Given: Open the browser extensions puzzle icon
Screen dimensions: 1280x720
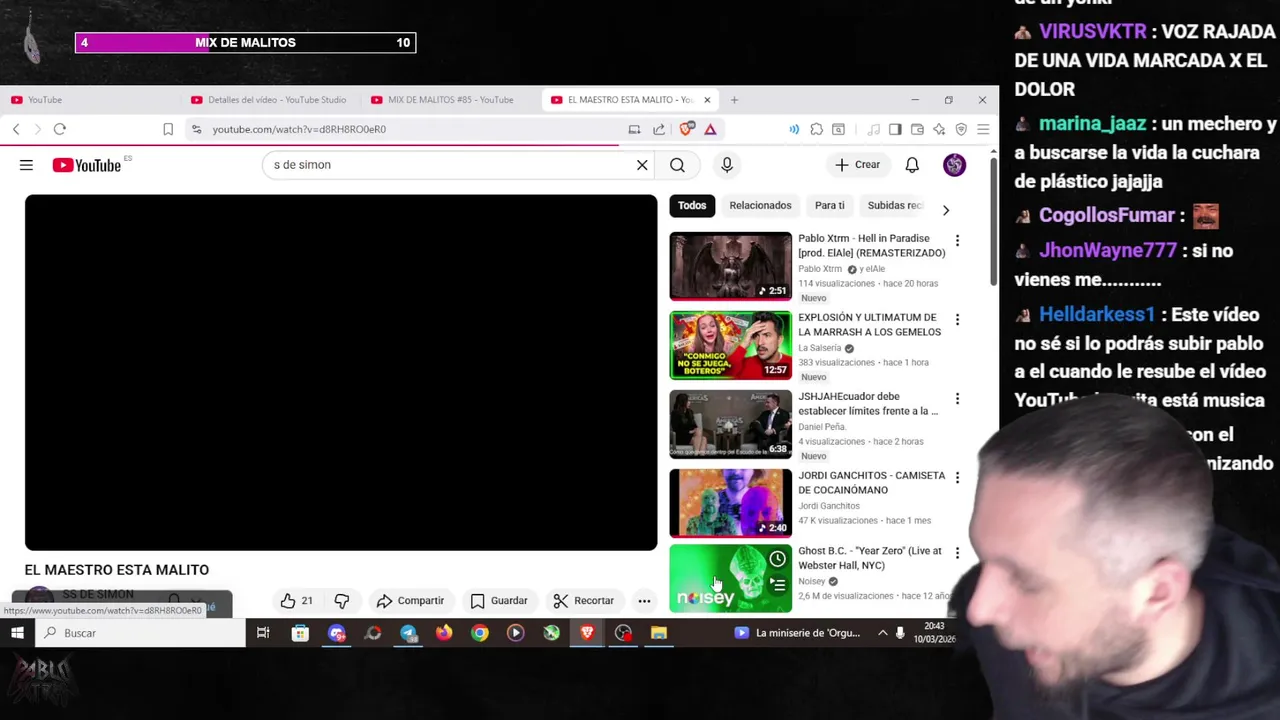Looking at the screenshot, I should [816, 129].
